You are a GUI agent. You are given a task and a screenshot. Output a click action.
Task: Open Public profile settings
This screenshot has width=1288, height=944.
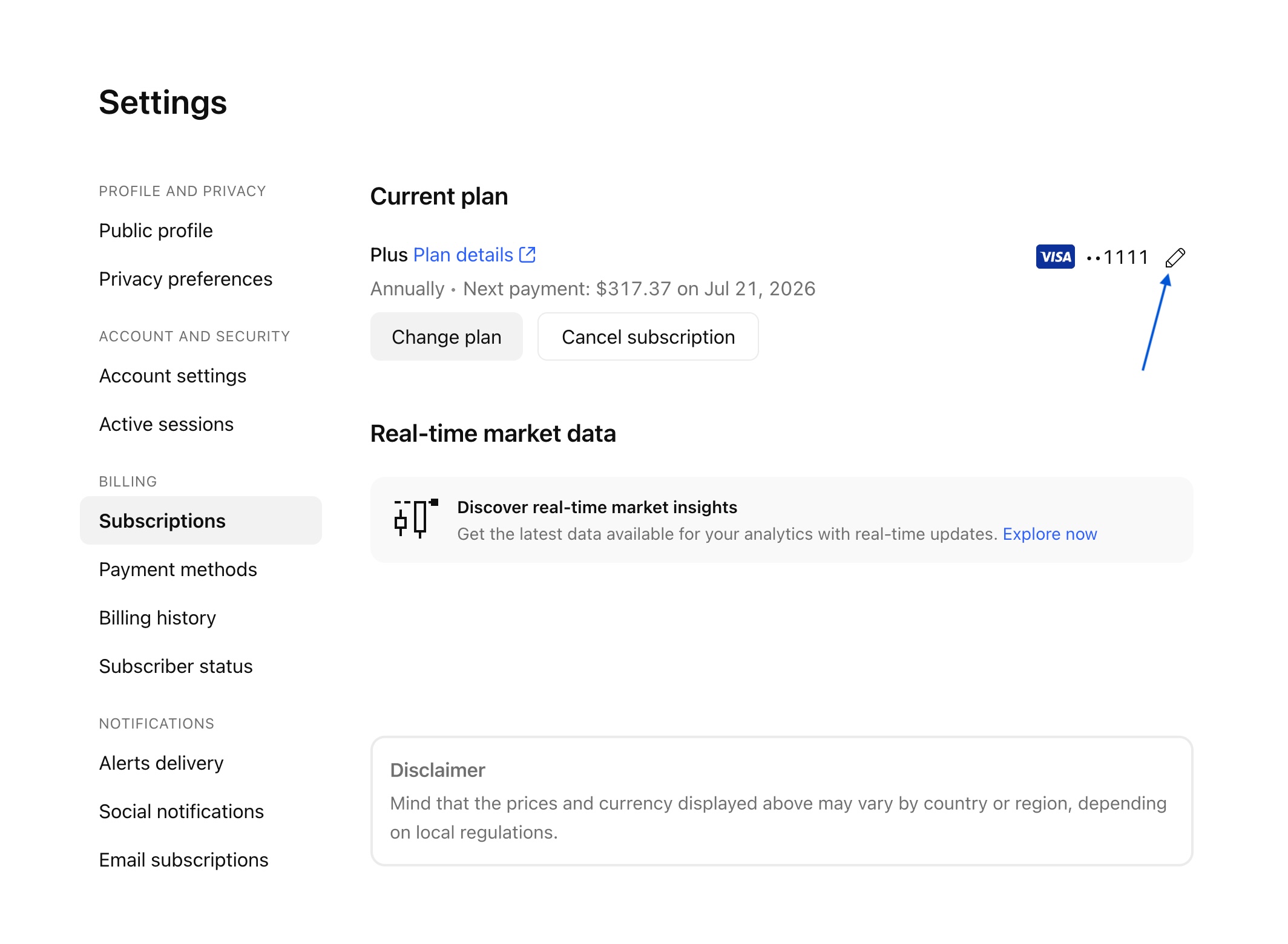[x=156, y=231]
